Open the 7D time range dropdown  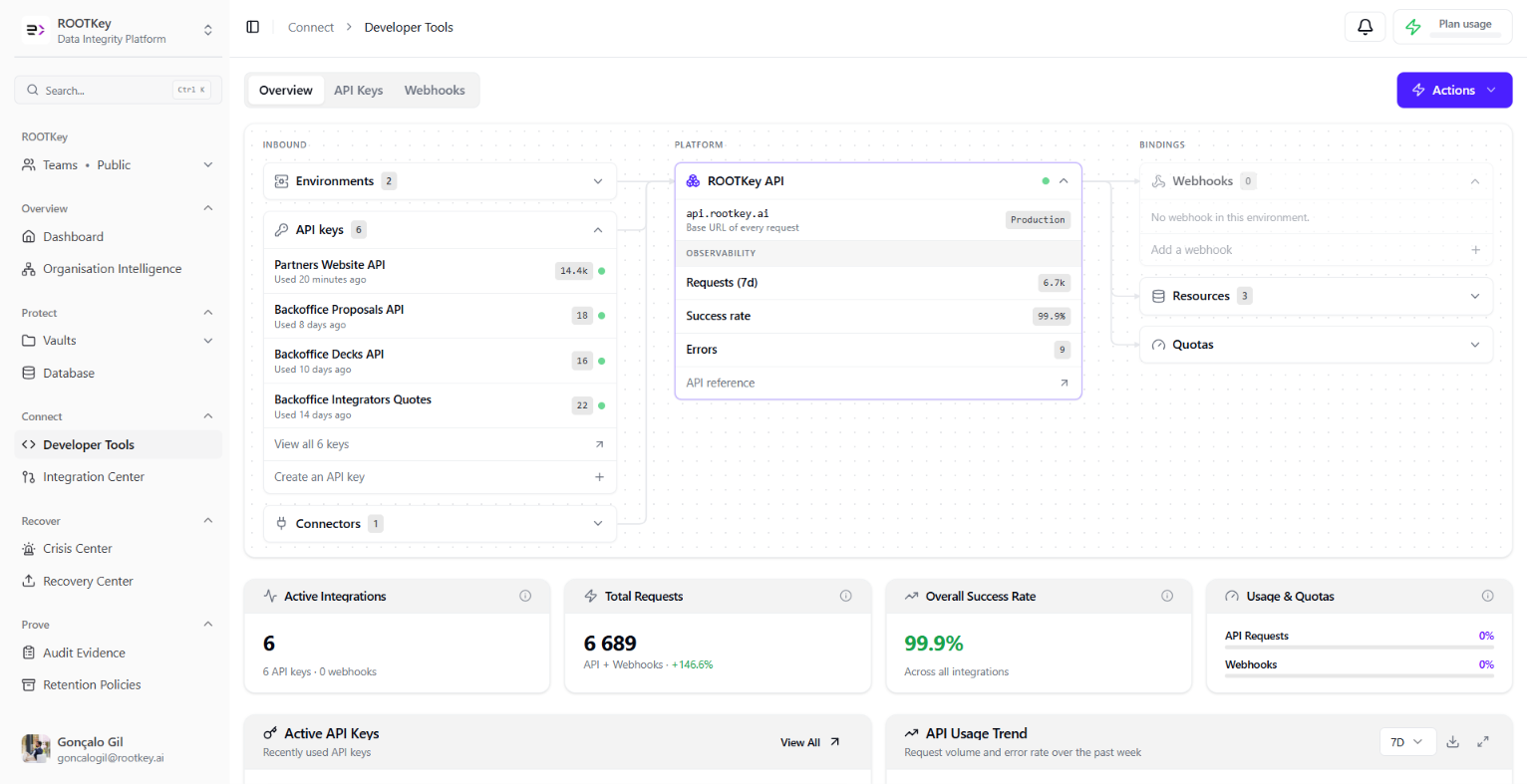click(x=1406, y=742)
